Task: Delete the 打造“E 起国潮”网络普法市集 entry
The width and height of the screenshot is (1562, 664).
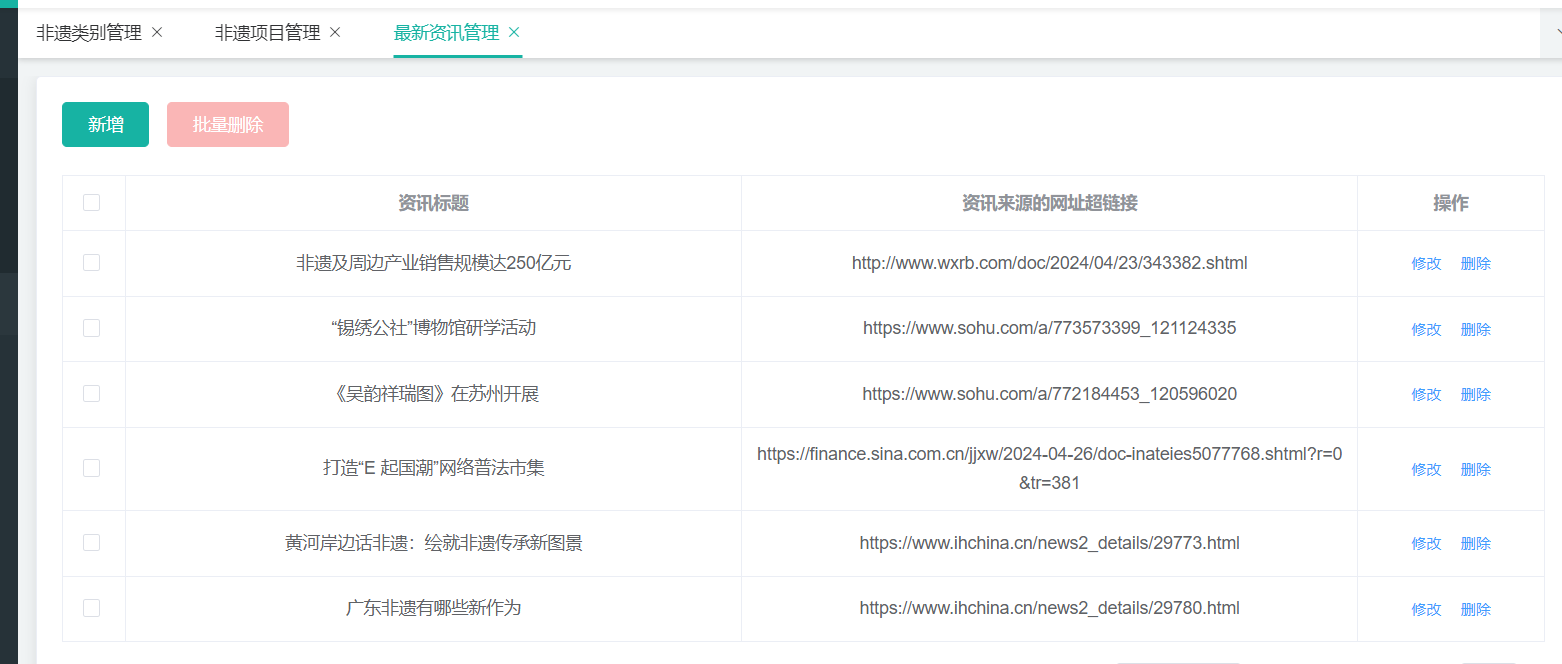Action: pyautogui.click(x=1475, y=469)
